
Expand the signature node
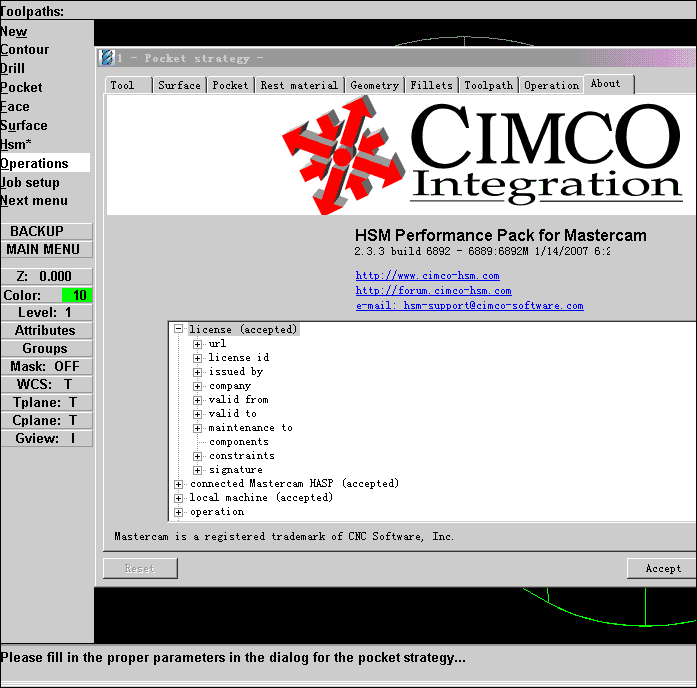coord(197,470)
